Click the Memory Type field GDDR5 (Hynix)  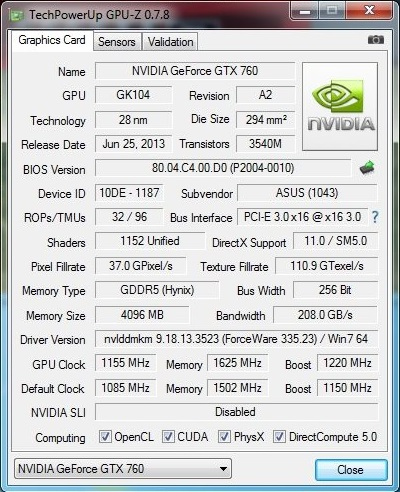pyautogui.click(x=157, y=290)
